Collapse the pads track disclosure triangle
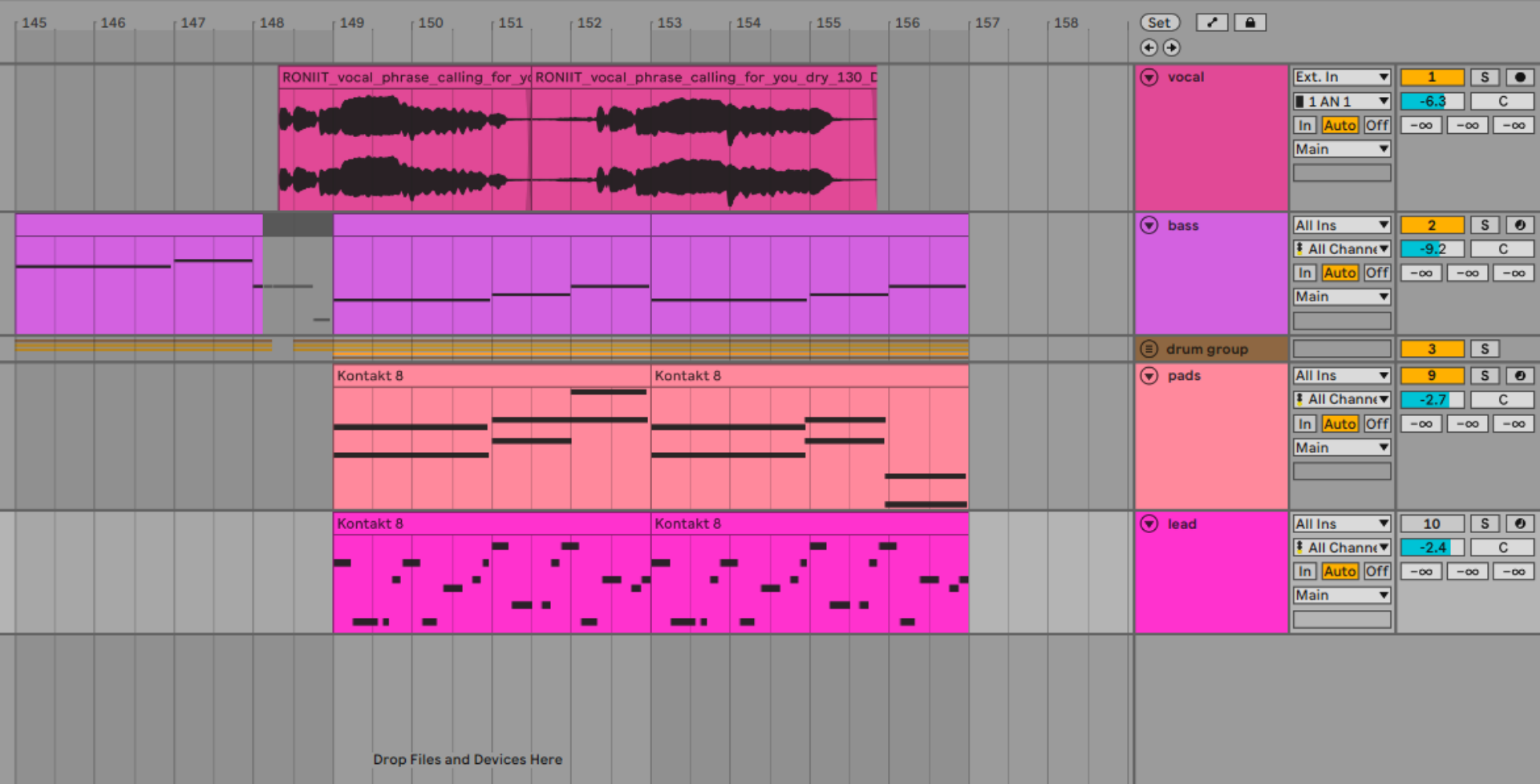The image size is (1540, 784). 1149,375
